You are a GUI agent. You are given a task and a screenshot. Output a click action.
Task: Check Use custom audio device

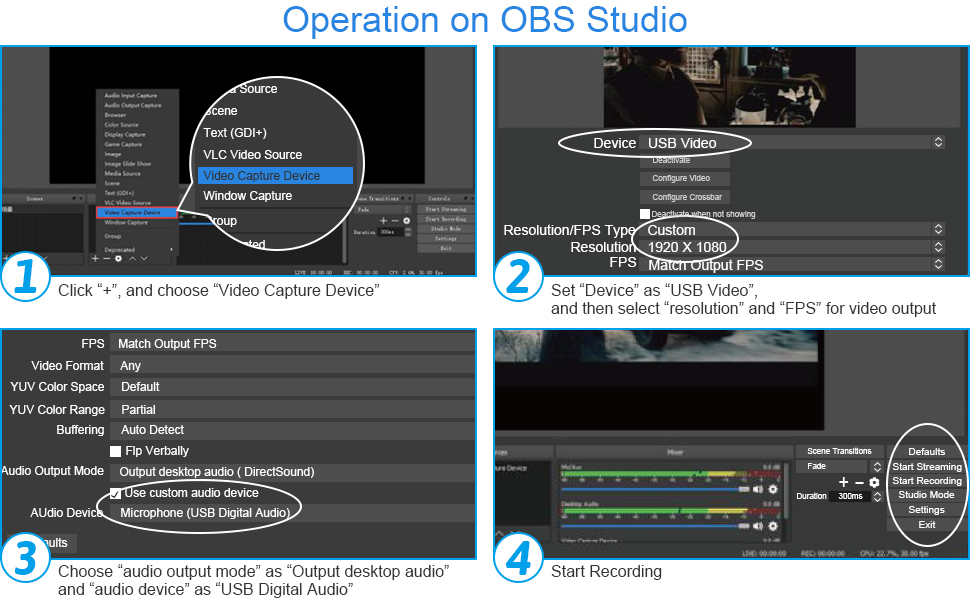[x=116, y=493]
